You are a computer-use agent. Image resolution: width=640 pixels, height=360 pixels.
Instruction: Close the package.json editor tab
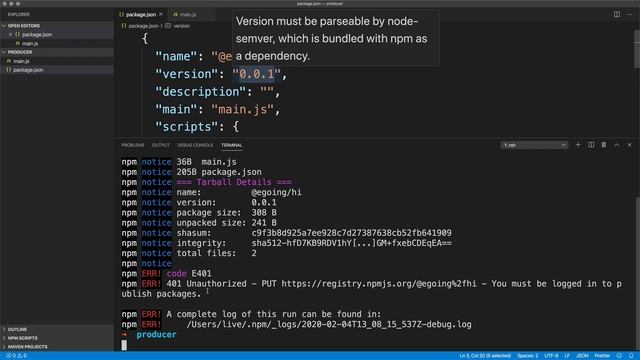(x=161, y=14)
